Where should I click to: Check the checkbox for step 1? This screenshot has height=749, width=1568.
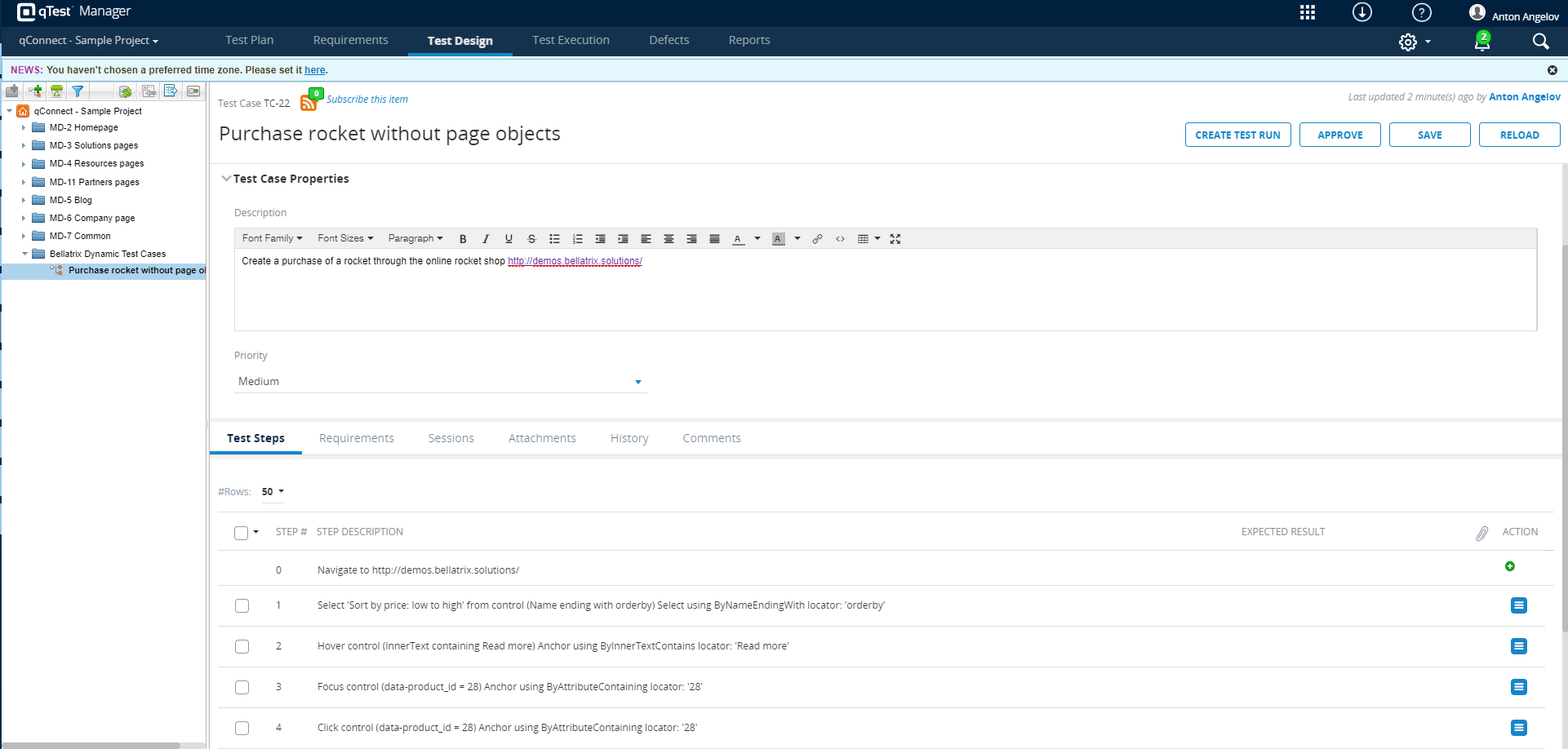(x=242, y=605)
